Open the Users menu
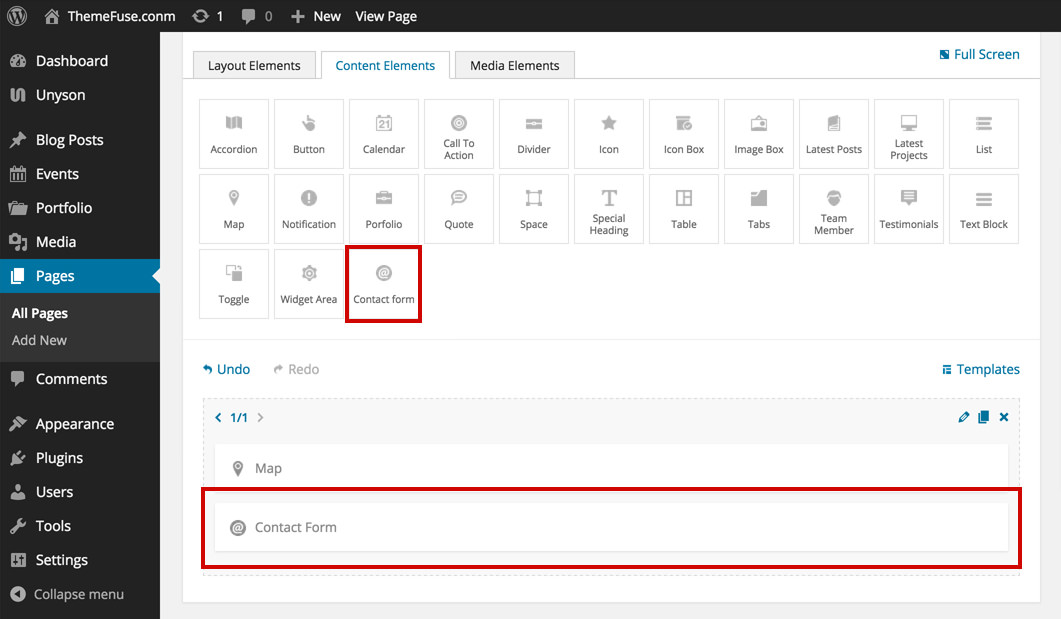The image size is (1061, 619). [x=80, y=492]
